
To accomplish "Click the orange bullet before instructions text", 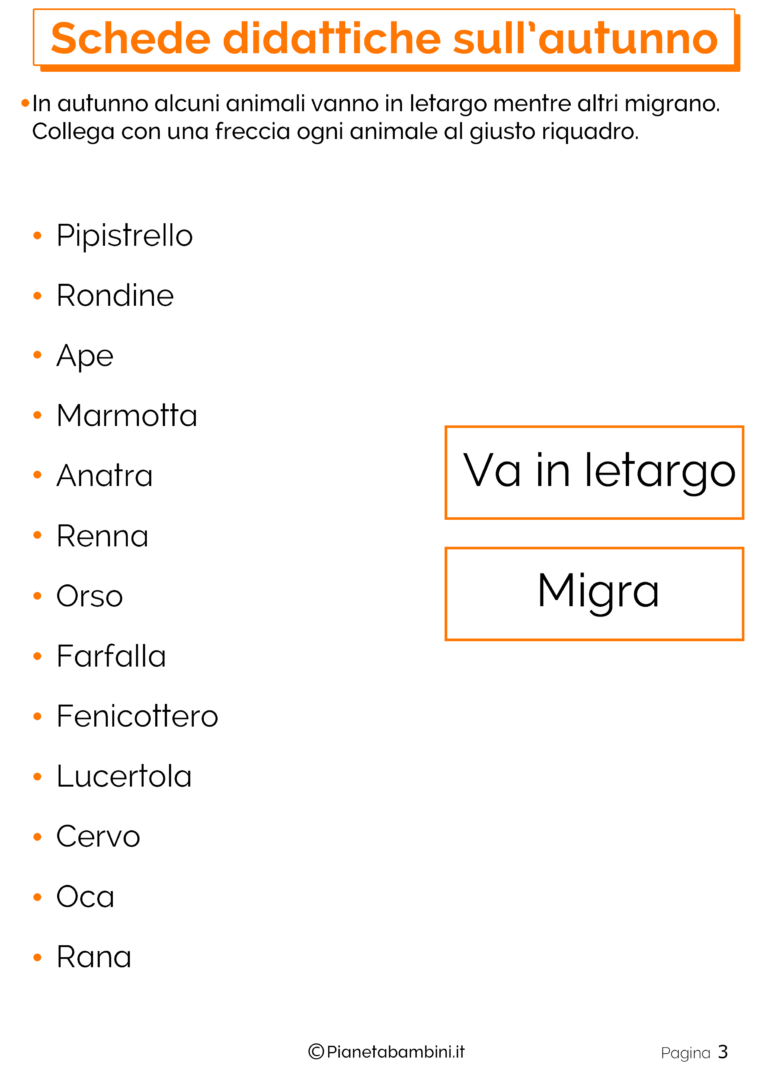I will (24, 103).
